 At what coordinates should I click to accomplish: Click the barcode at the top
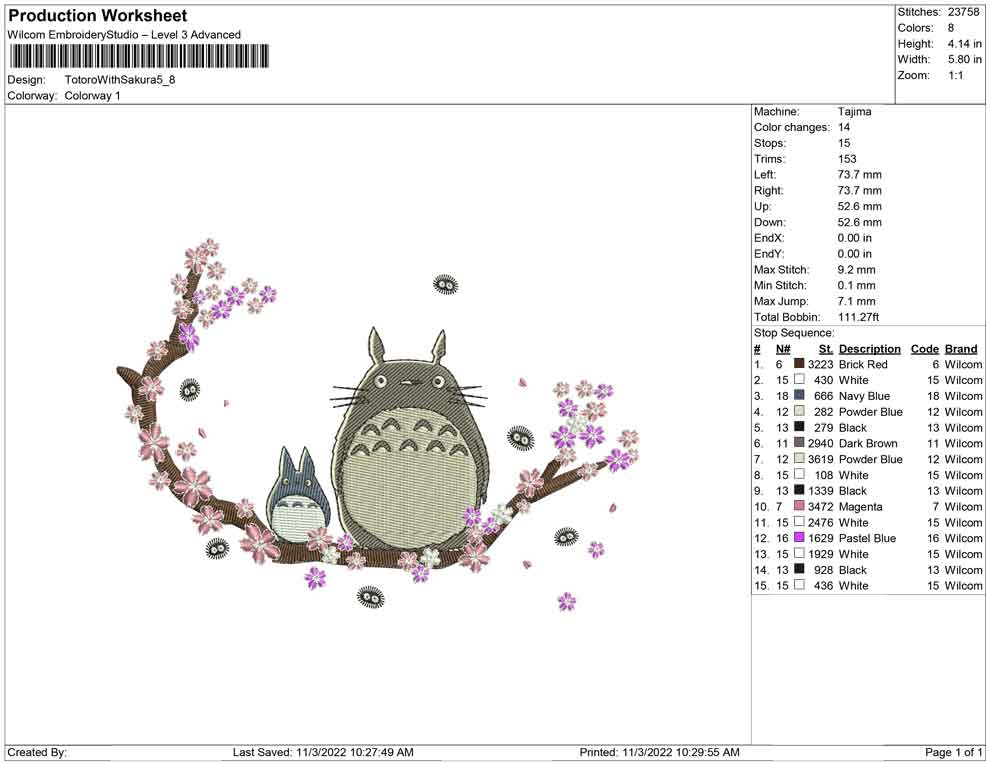tap(139, 56)
